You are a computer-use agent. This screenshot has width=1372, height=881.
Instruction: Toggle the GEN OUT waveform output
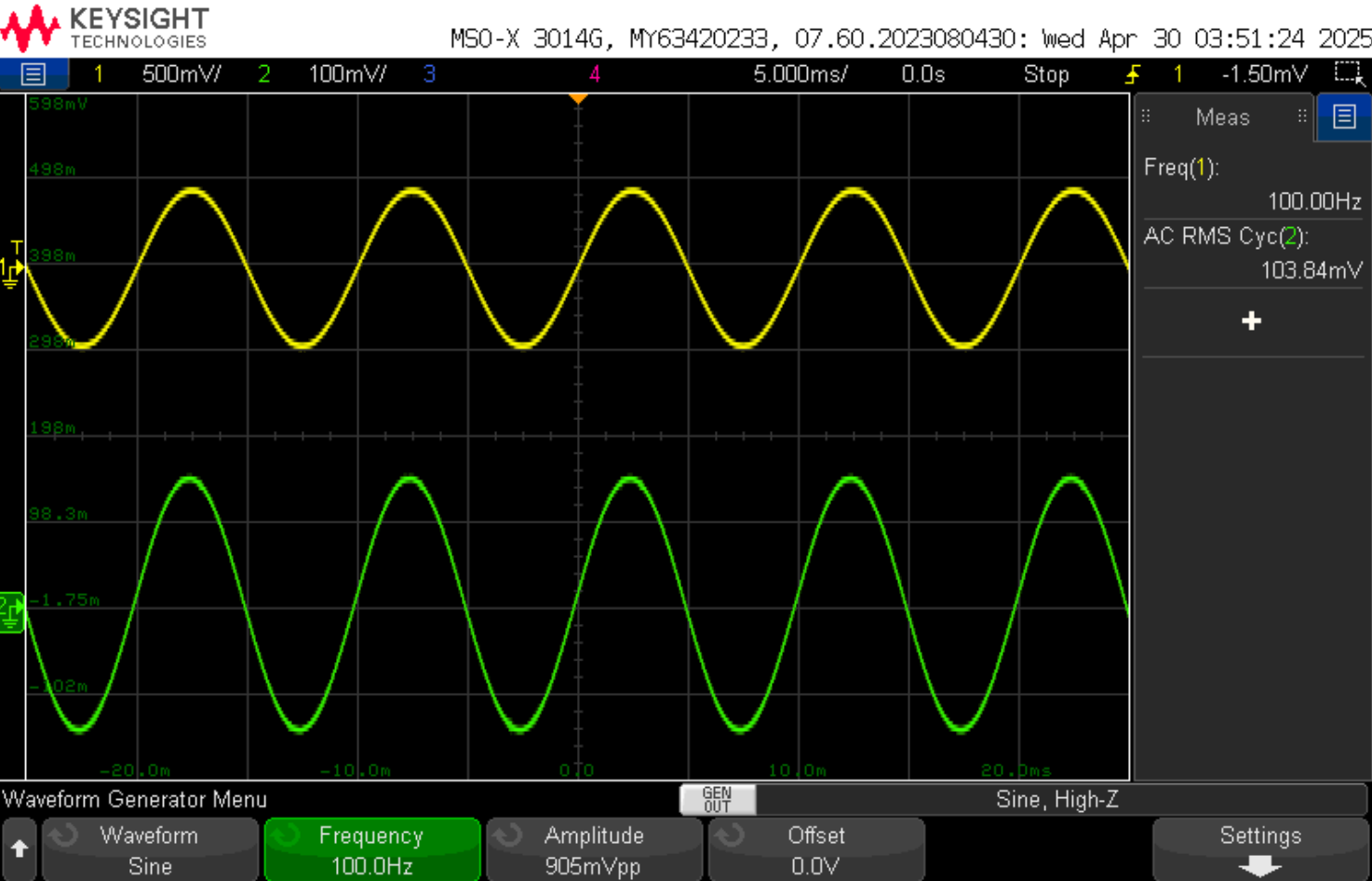[x=717, y=800]
